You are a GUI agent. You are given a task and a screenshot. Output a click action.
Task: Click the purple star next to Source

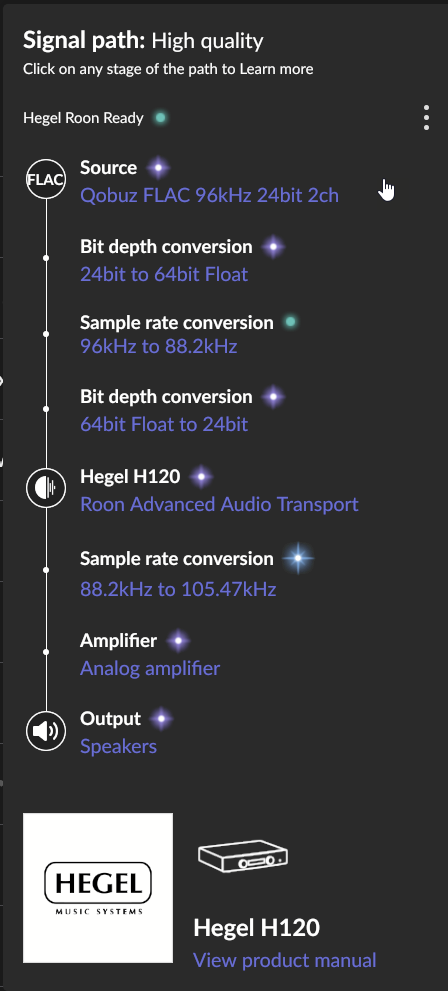click(158, 168)
